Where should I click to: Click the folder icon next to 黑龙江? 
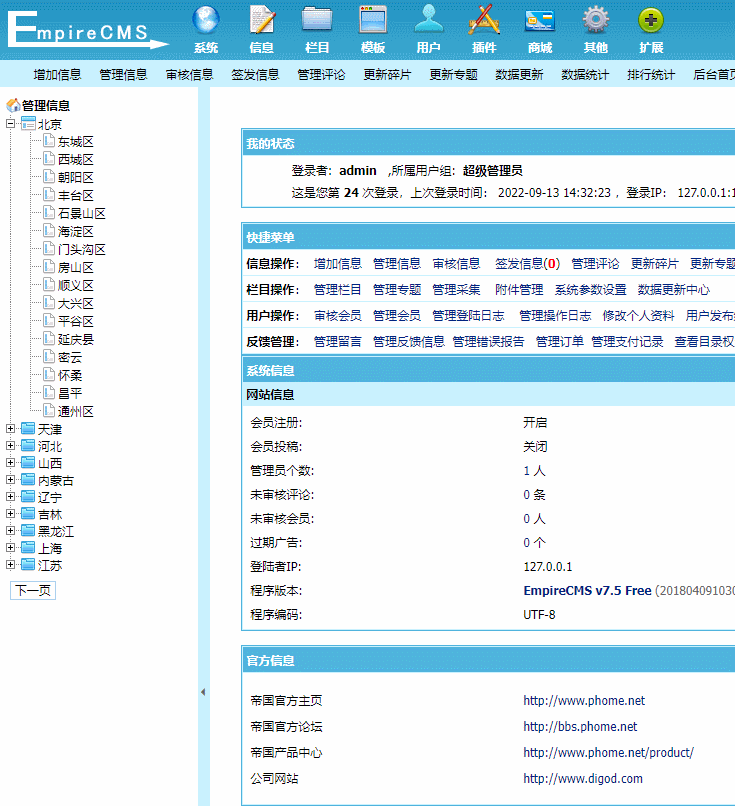[28, 530]
